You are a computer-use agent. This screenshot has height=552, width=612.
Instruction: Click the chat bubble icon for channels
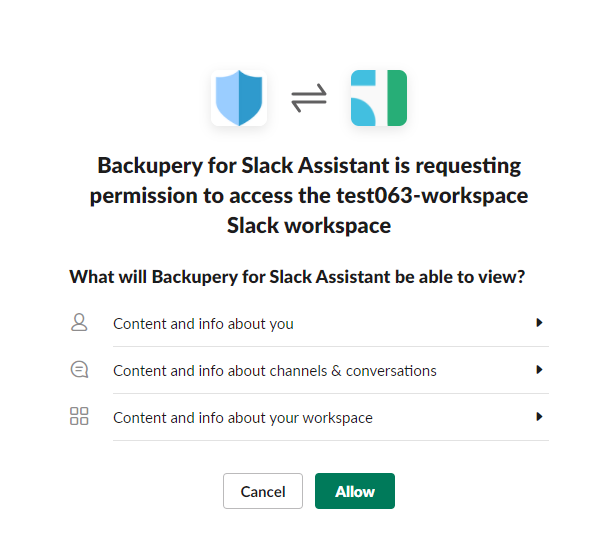(79, 369)
